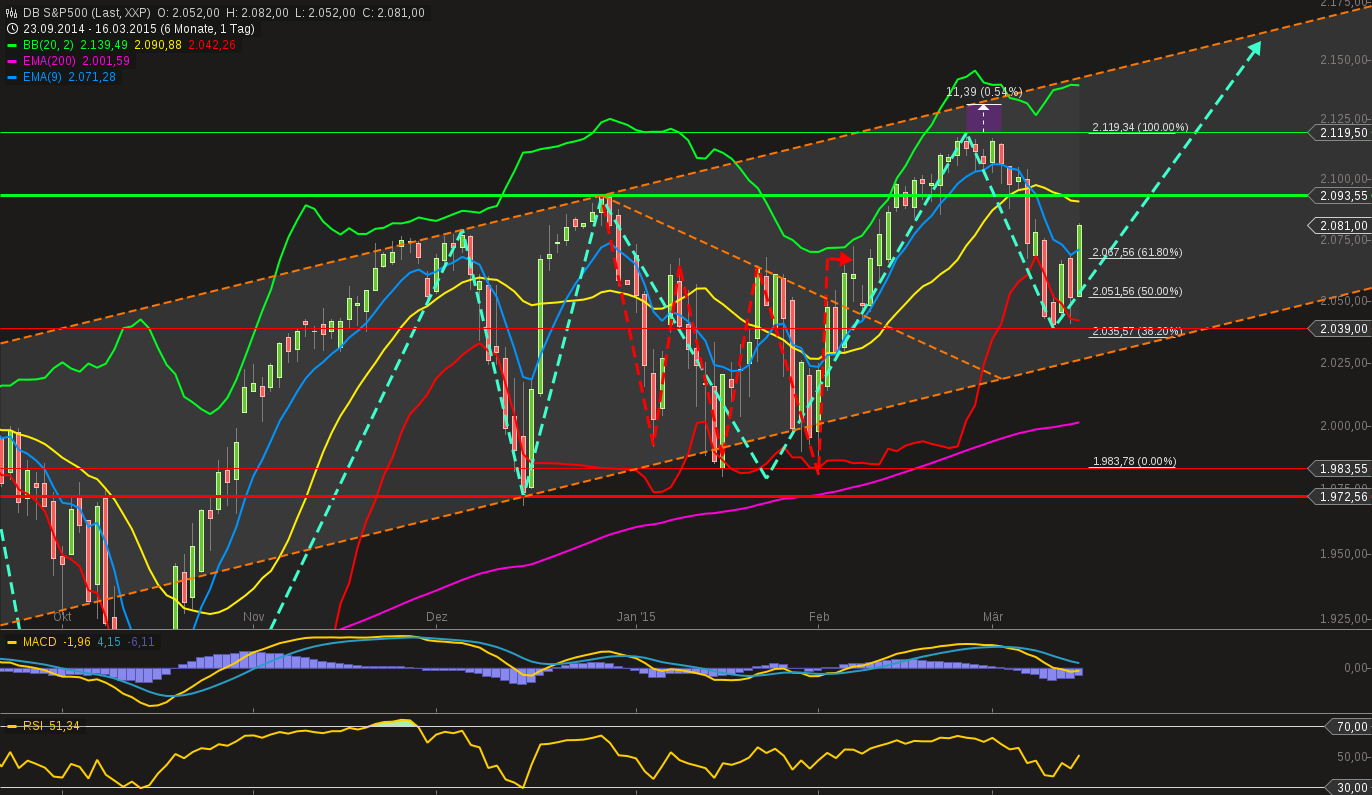Click the Fibonacci 2.051,56 (50.00%) label
Viewport: 1372px width, 795px height.
[x=1137, y=291]
